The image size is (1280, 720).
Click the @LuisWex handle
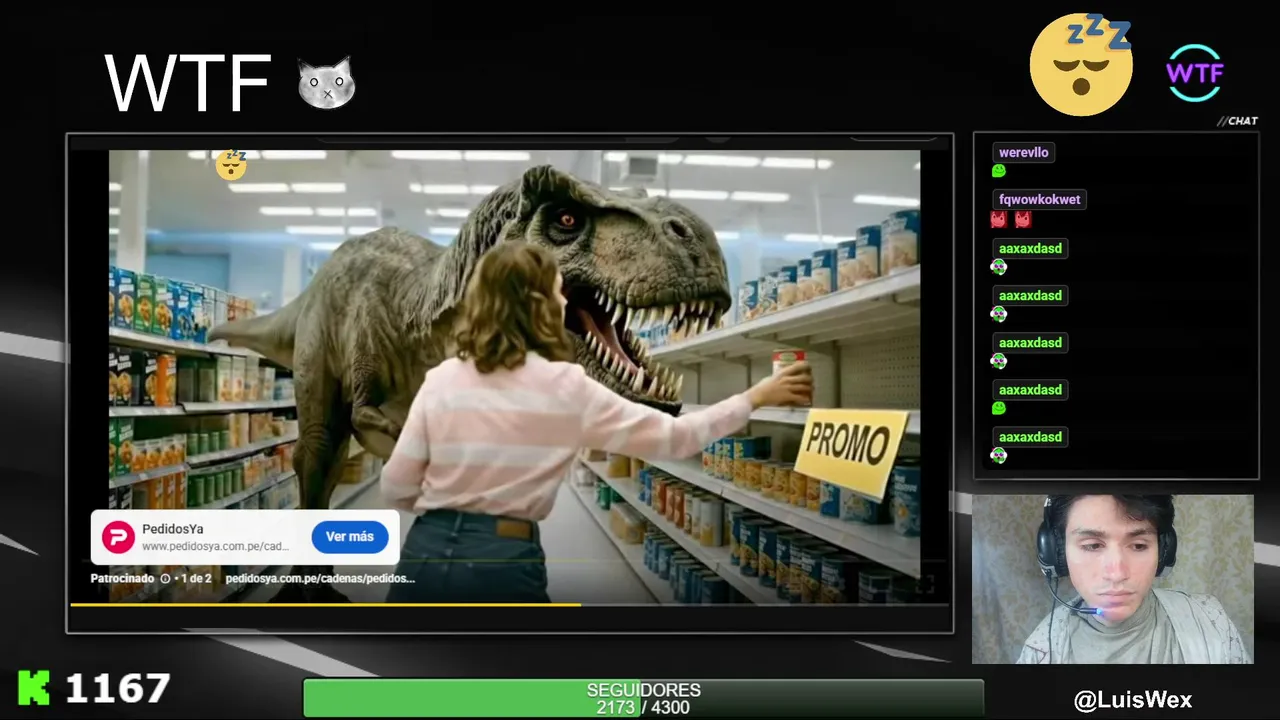coord(1132,701)
